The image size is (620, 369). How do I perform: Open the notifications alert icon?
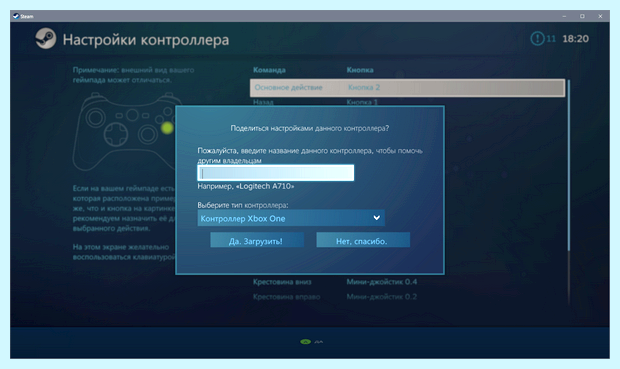537,38
